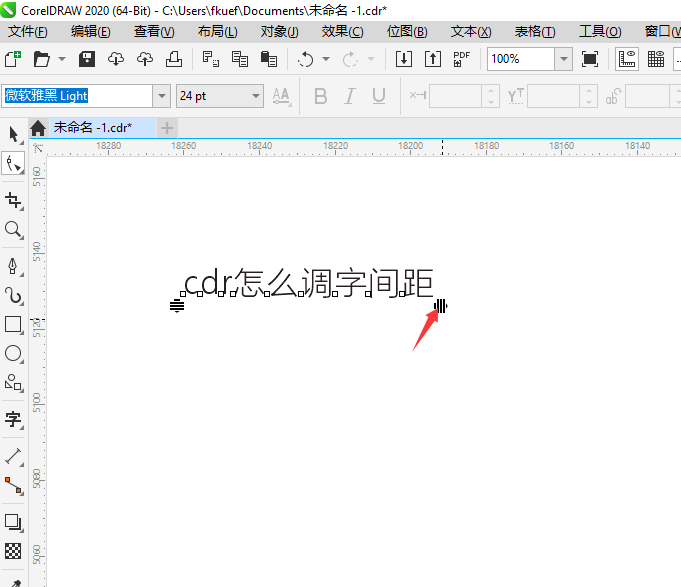This screenshot has height=587, width=681.
Task: Open the 查看(V) menu
Action: [x=154, y=32]
